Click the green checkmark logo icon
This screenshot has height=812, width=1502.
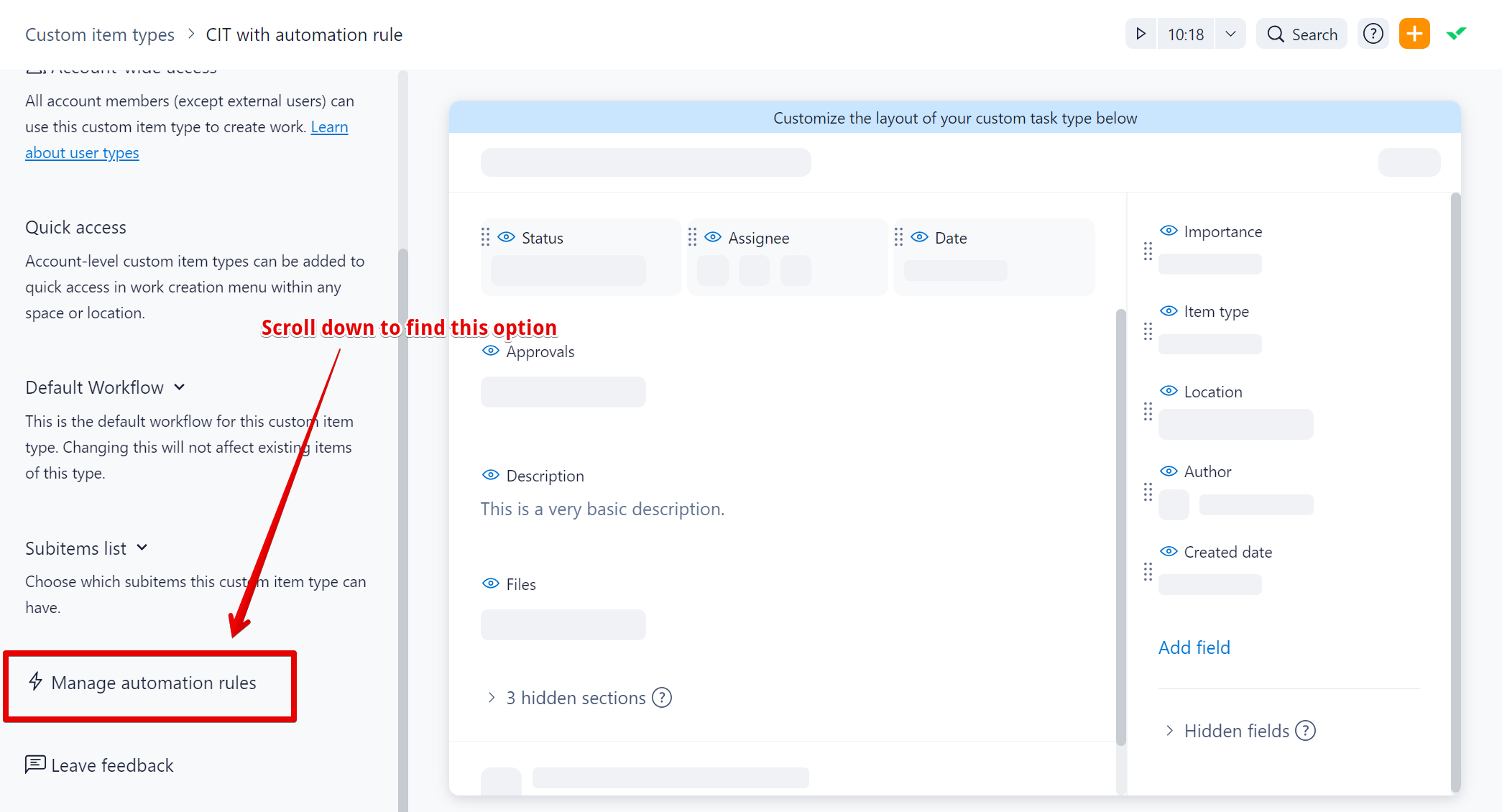[1456, 34]
